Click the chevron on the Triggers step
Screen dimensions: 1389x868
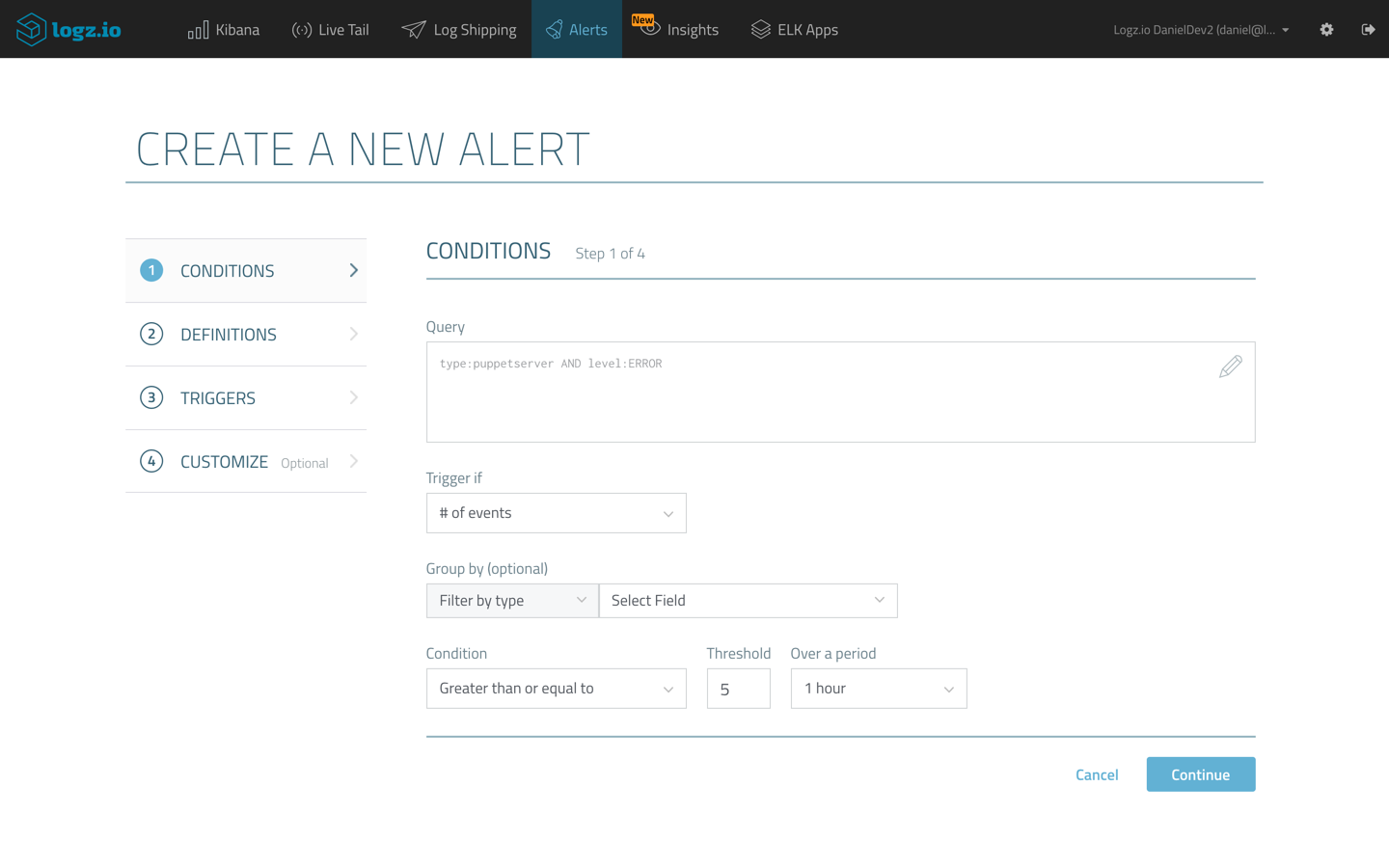coord(354,397)
